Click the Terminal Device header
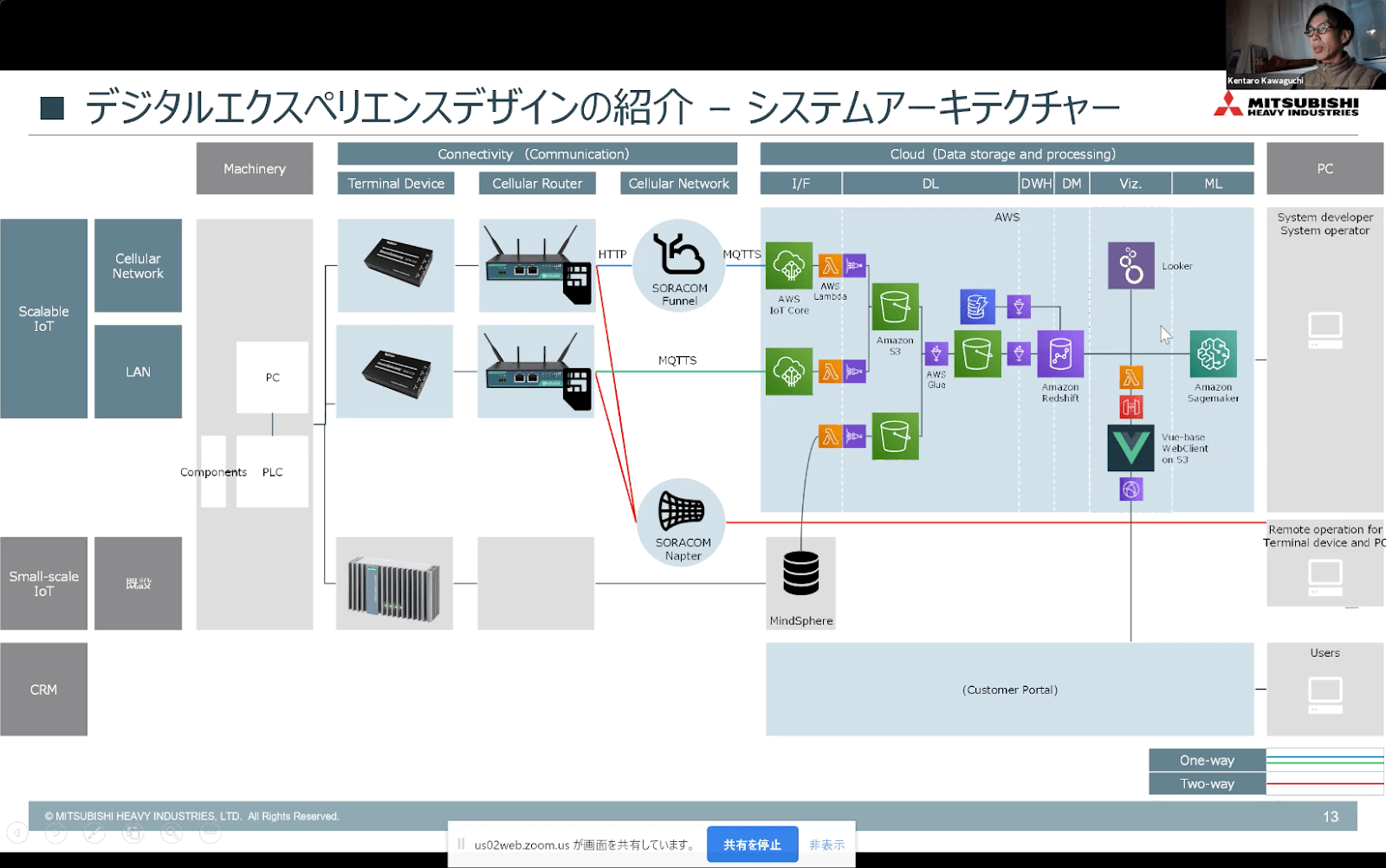This screenshot has width=1386, height=868. (396, 184)
